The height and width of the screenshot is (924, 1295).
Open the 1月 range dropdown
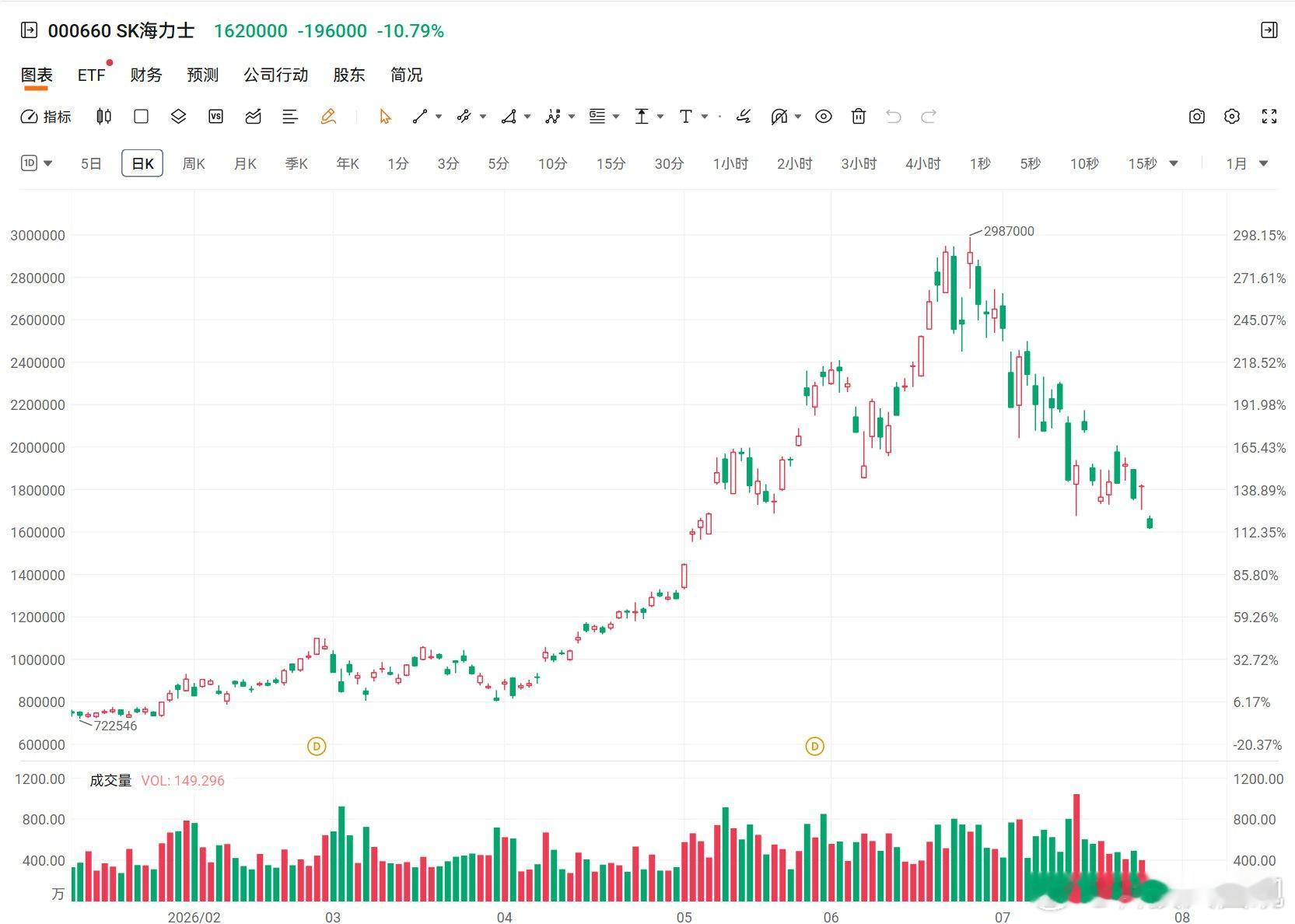[x=1247, y=163]
